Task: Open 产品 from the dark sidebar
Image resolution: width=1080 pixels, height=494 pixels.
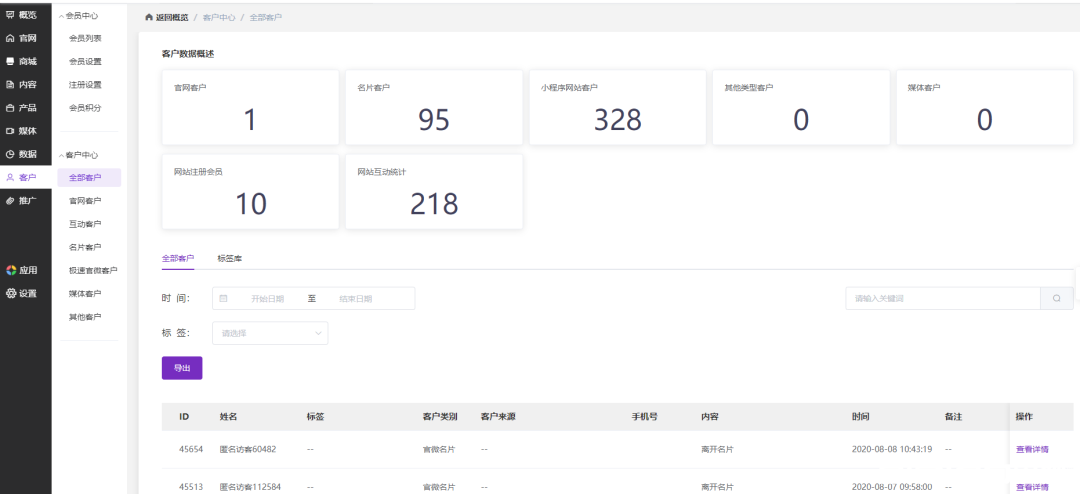Action: [21, 107]
